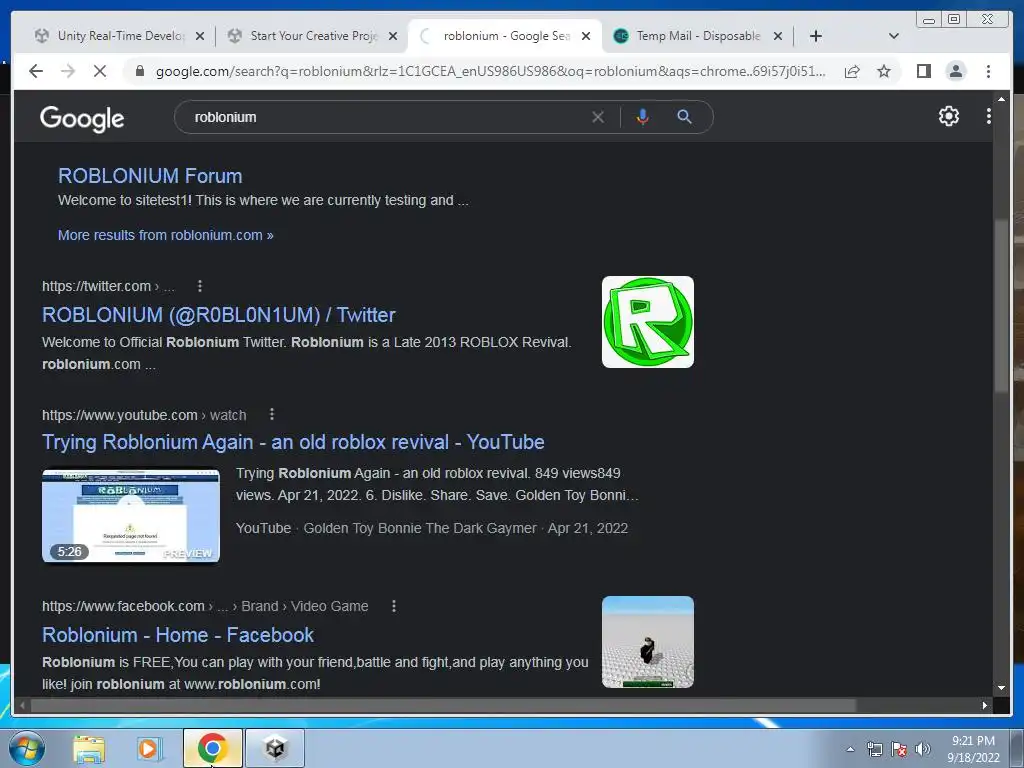Select the roblonium Google Search tab
This screenshot has width=1024, height=768.
point(506,36)
